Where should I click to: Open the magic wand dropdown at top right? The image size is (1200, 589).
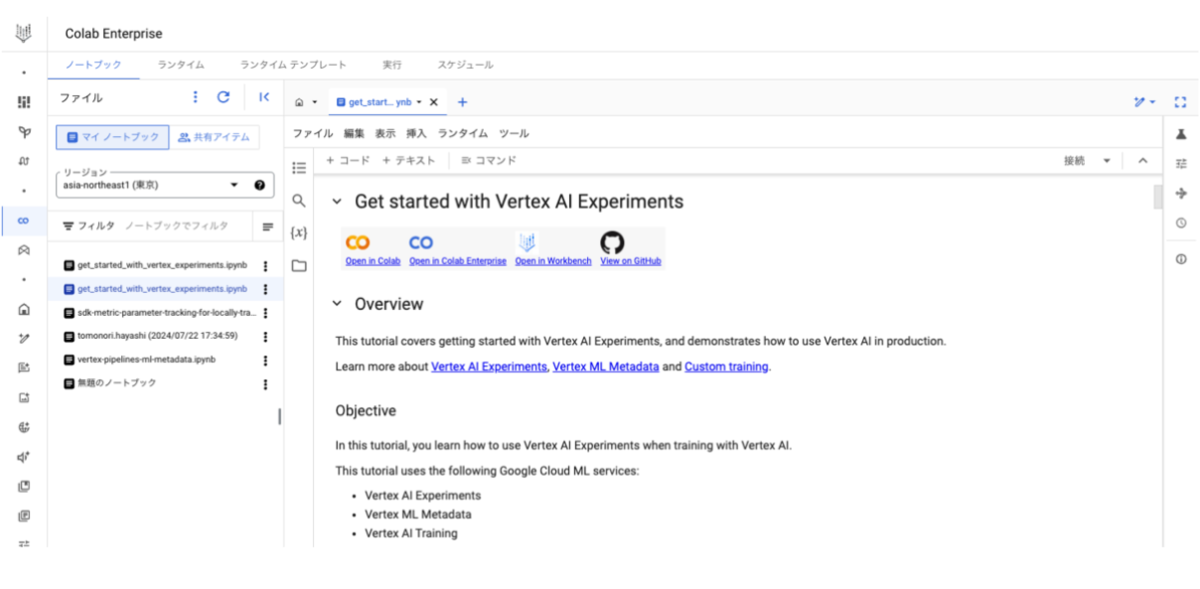pos(1145,102)
